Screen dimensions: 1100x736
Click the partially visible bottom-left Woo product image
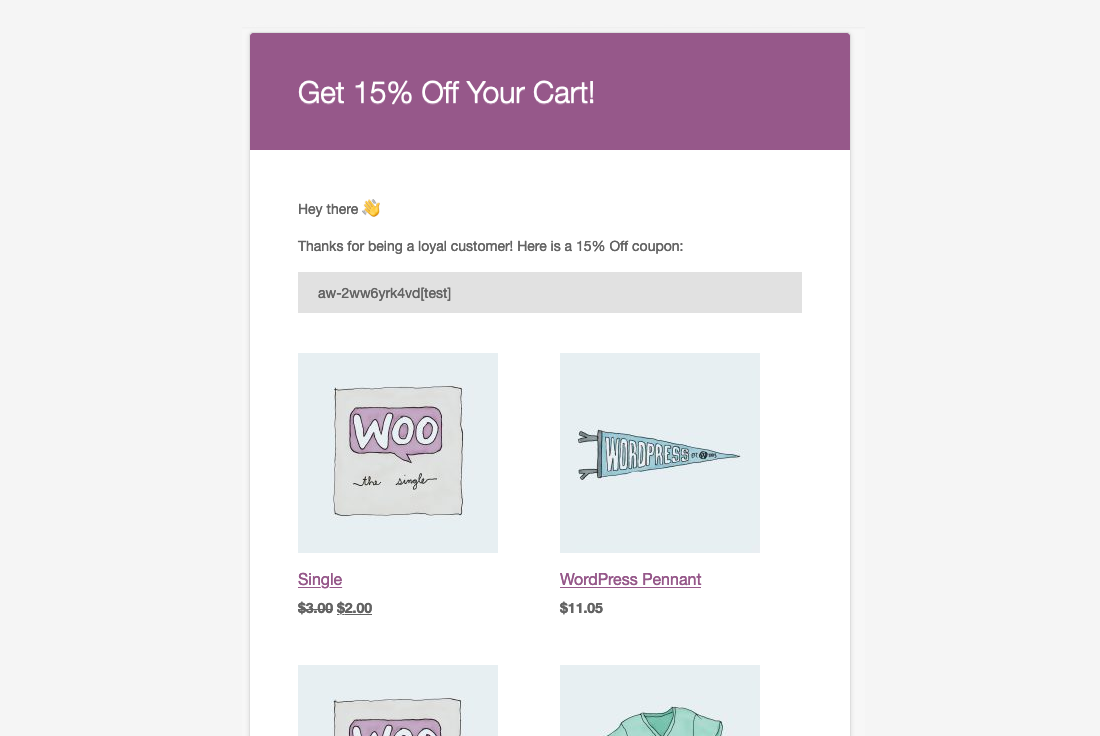point(398,705)
